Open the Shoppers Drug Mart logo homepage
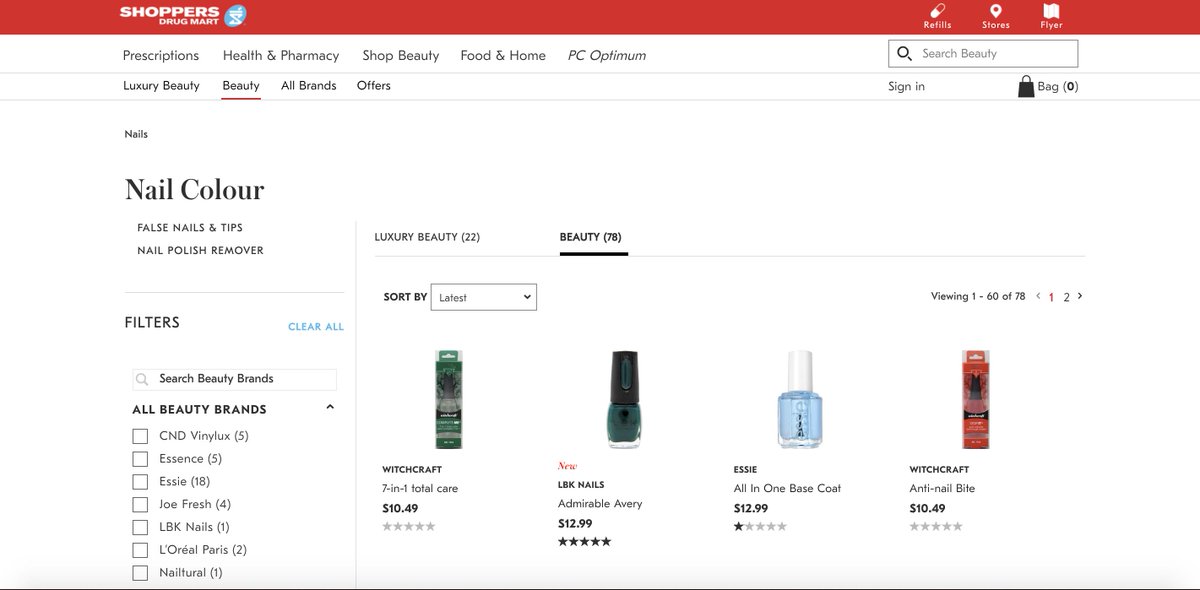This screenshot has width=1200, height=590. tap(183, 14)
